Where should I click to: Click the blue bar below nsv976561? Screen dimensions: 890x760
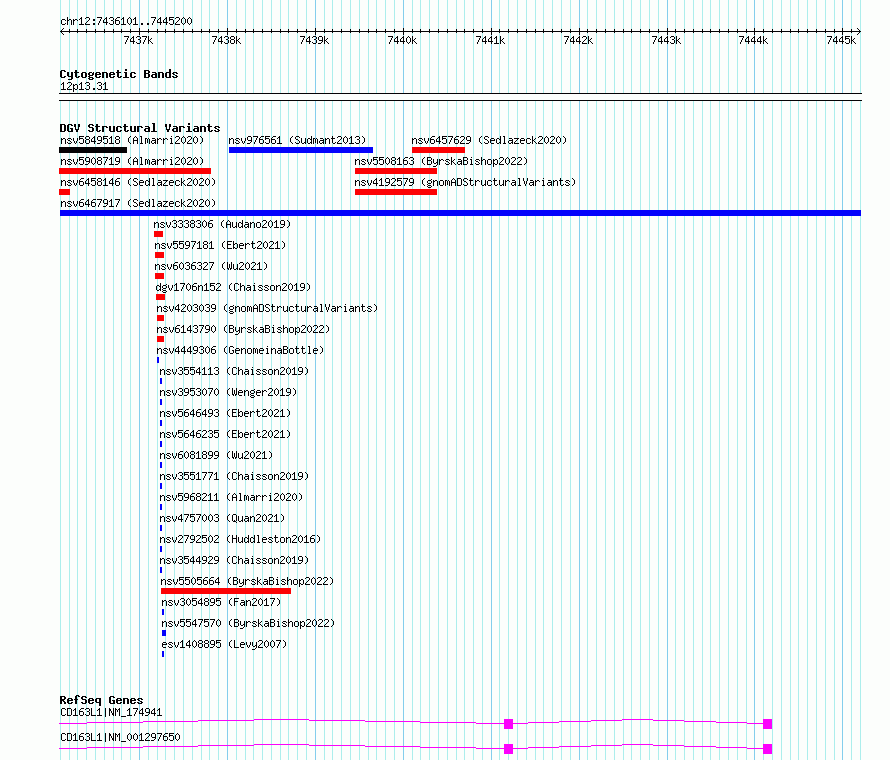(301, 150)
